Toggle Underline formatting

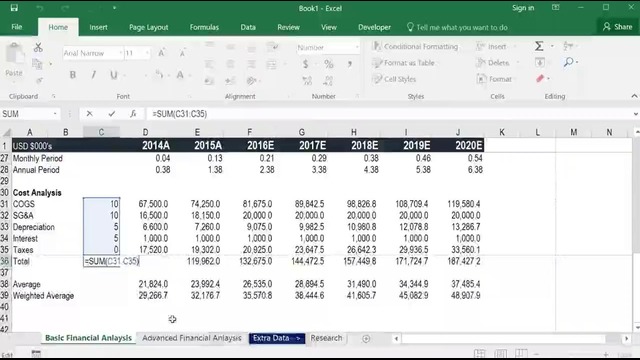pyautogui.click(x=113, y=75)
